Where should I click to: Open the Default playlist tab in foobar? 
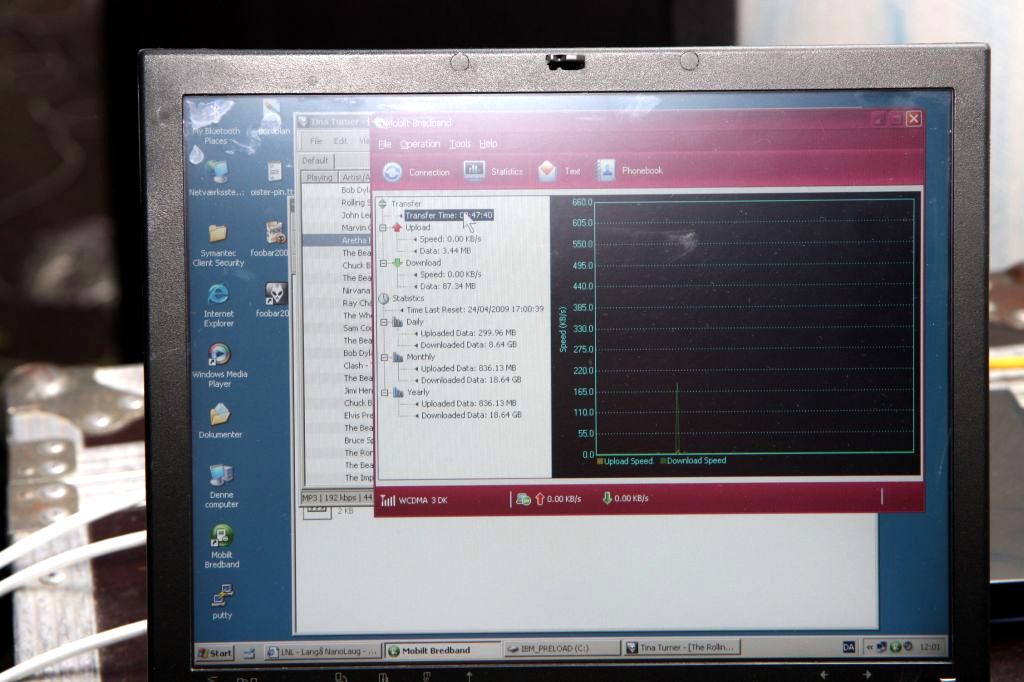316,161
